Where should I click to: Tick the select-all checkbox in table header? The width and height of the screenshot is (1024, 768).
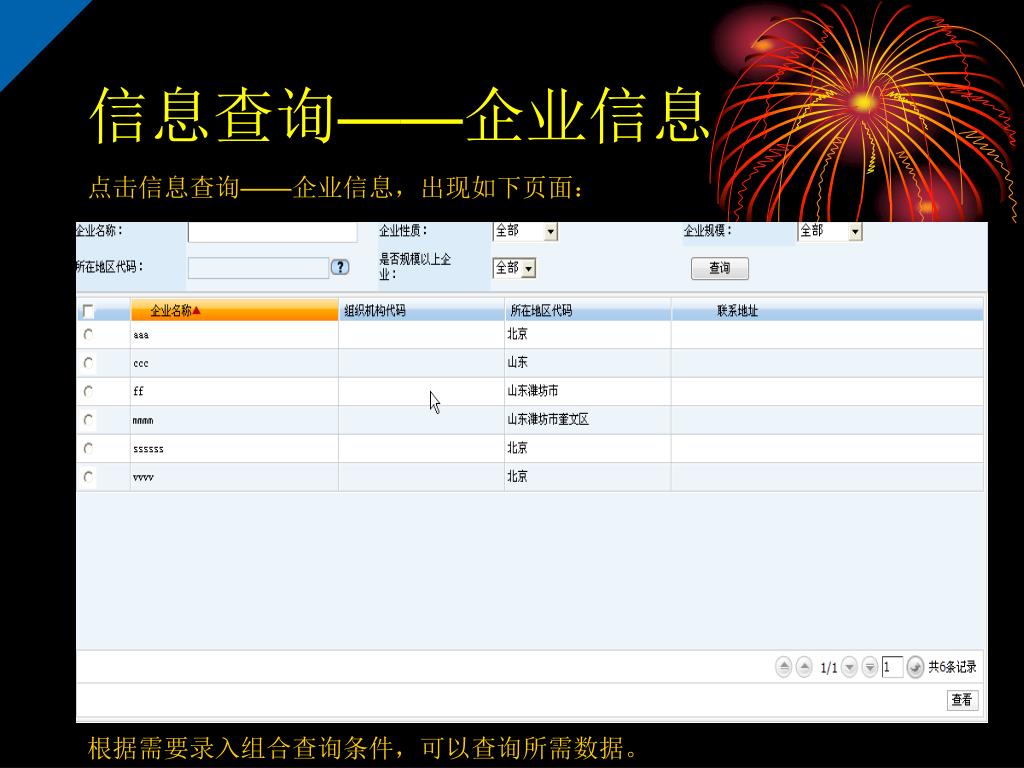click(88, 311)
